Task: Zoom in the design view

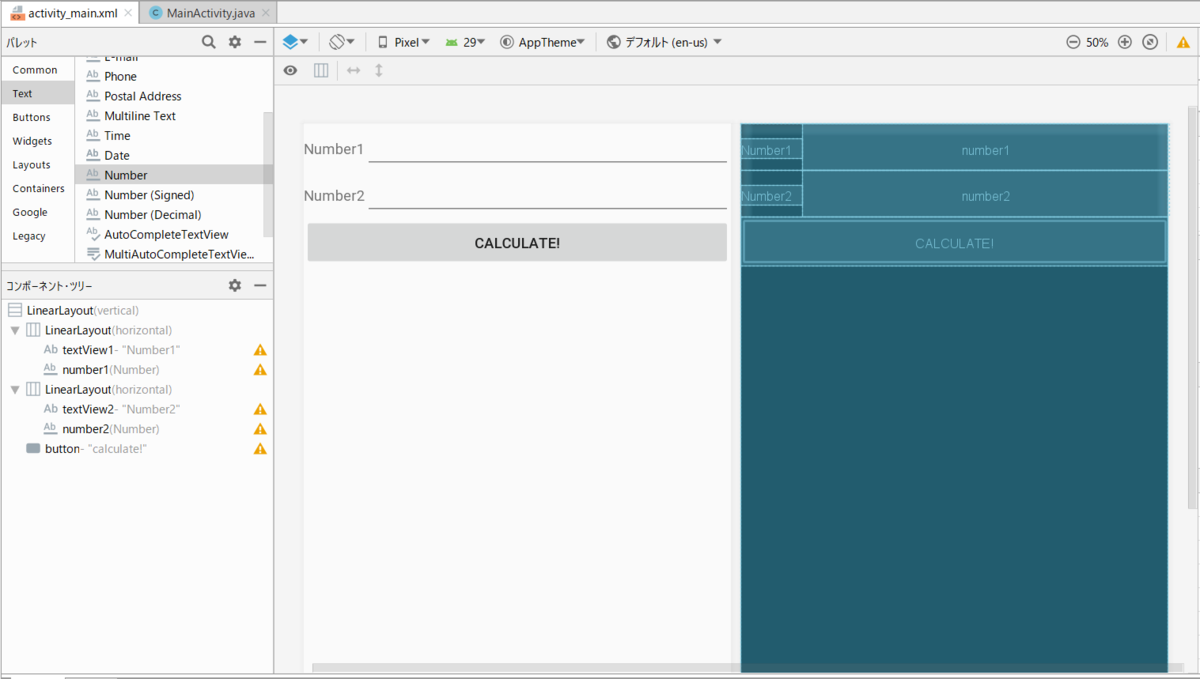Action: click(x=1125, y=42)
